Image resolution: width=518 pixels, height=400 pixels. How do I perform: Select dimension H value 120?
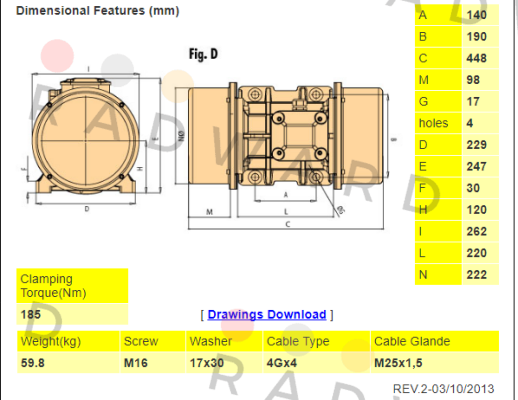point(477,210)
